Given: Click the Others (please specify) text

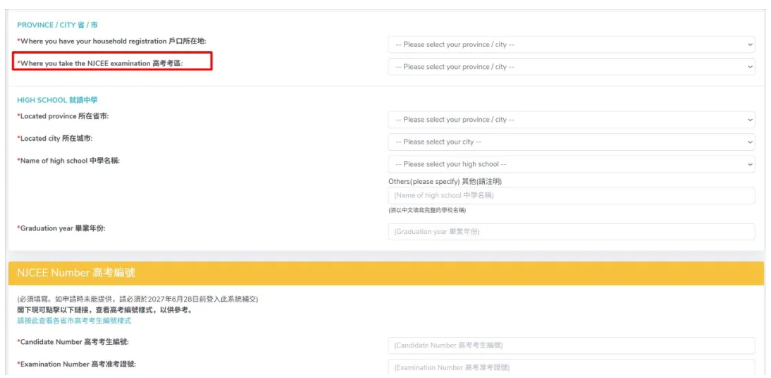Looking at the screenshot, I should [x=445, y=181].
